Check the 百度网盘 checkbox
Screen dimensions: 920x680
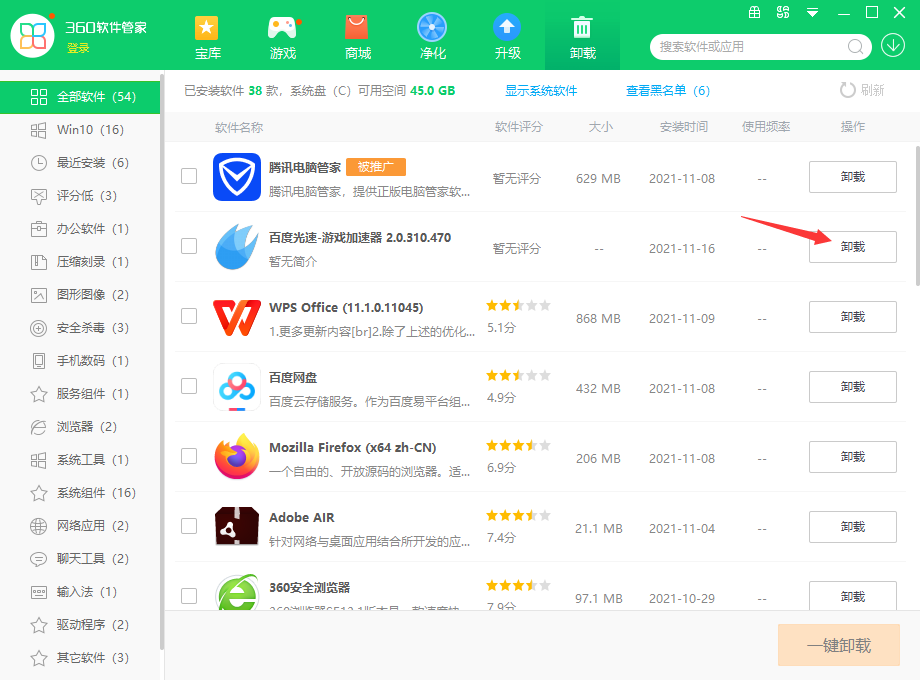(189, 385)
